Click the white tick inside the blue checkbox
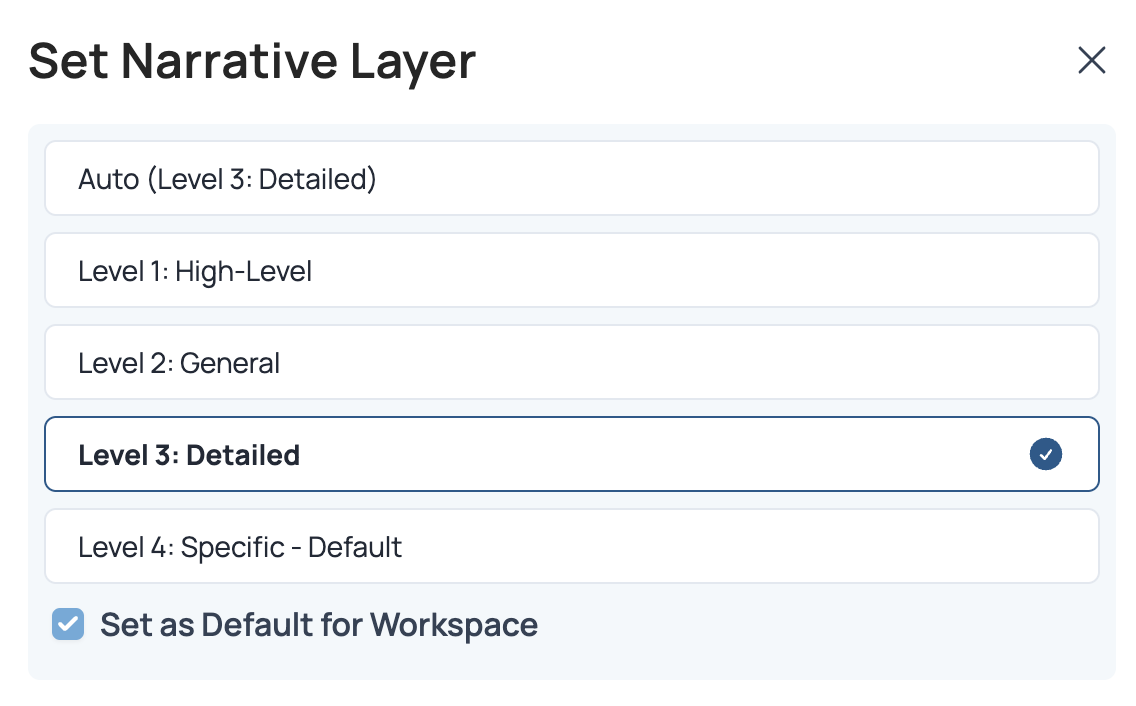Image resolution: width=1136 pixels, height=706 pixels. click(68, 625)
